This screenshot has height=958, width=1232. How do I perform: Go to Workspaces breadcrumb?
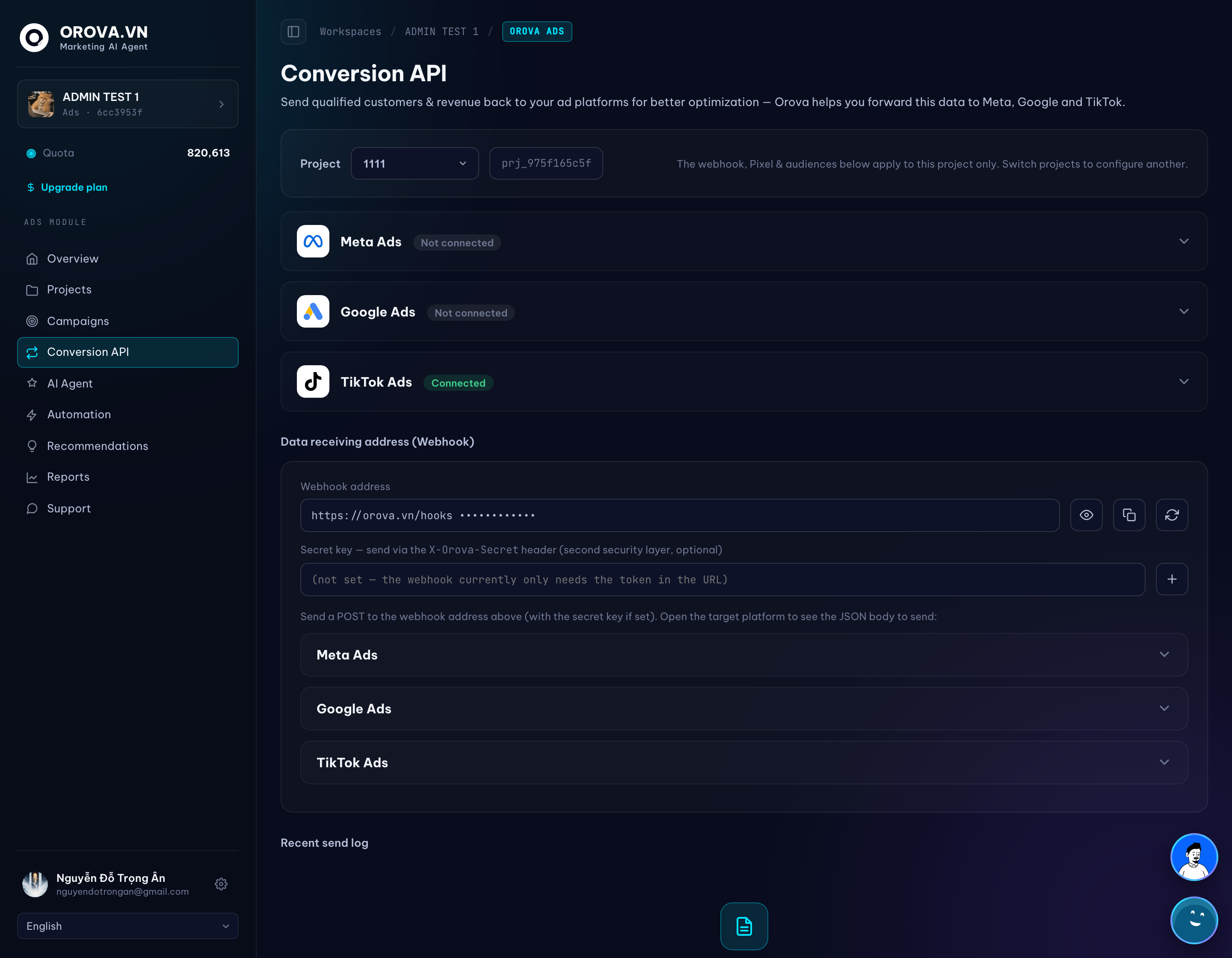click(350, 32)
